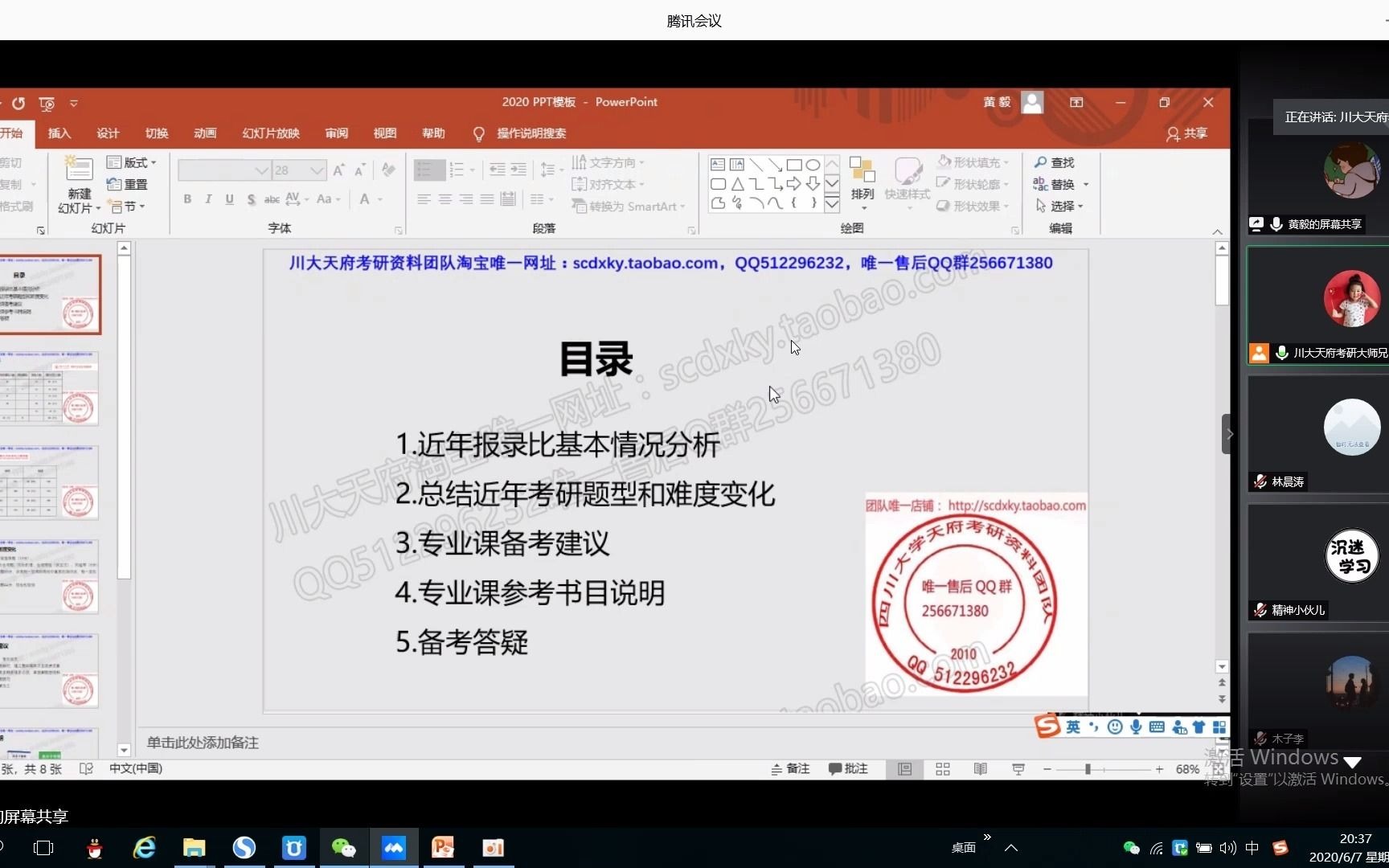Open the Shape Fill (形状填充) dropdown

(x=972, y=162)
